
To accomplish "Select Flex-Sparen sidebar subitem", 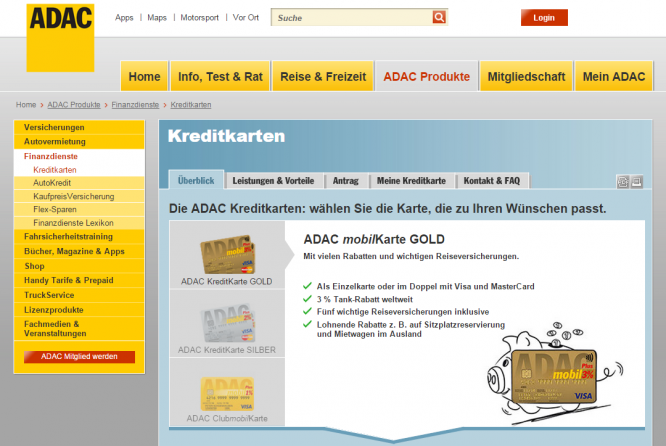I will point(79,209).
